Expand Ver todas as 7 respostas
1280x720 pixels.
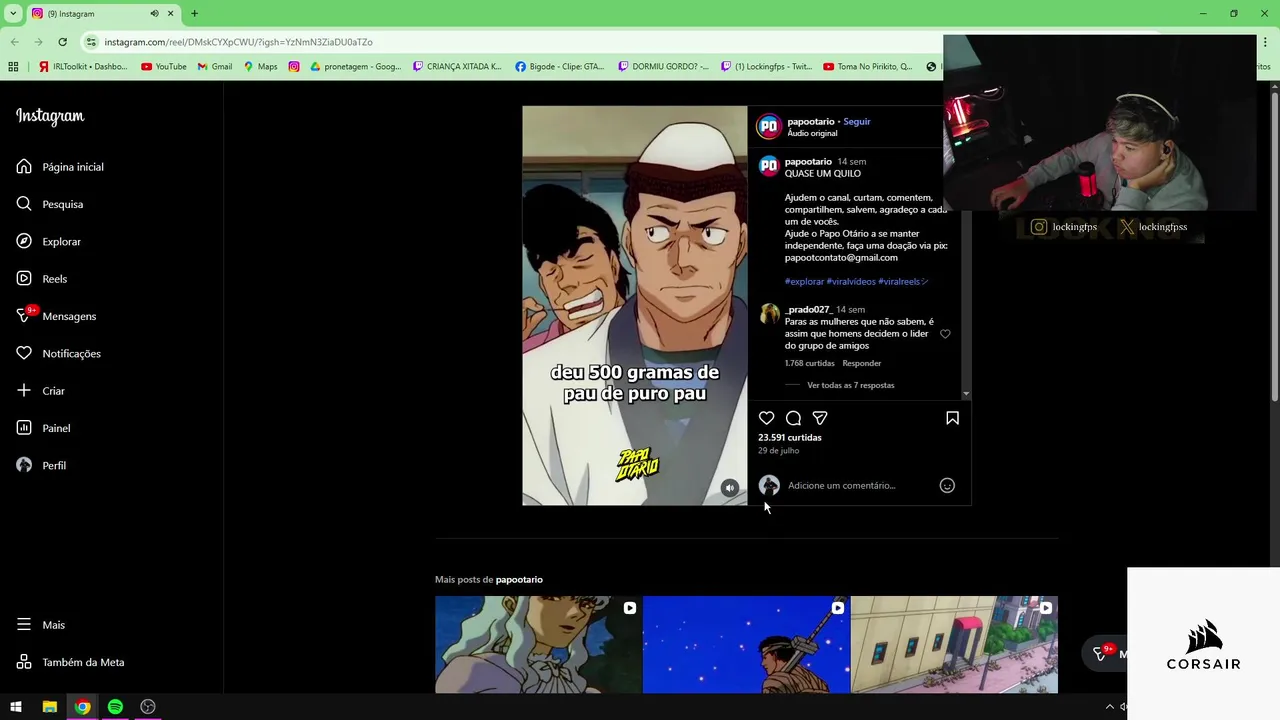(850, 386)
